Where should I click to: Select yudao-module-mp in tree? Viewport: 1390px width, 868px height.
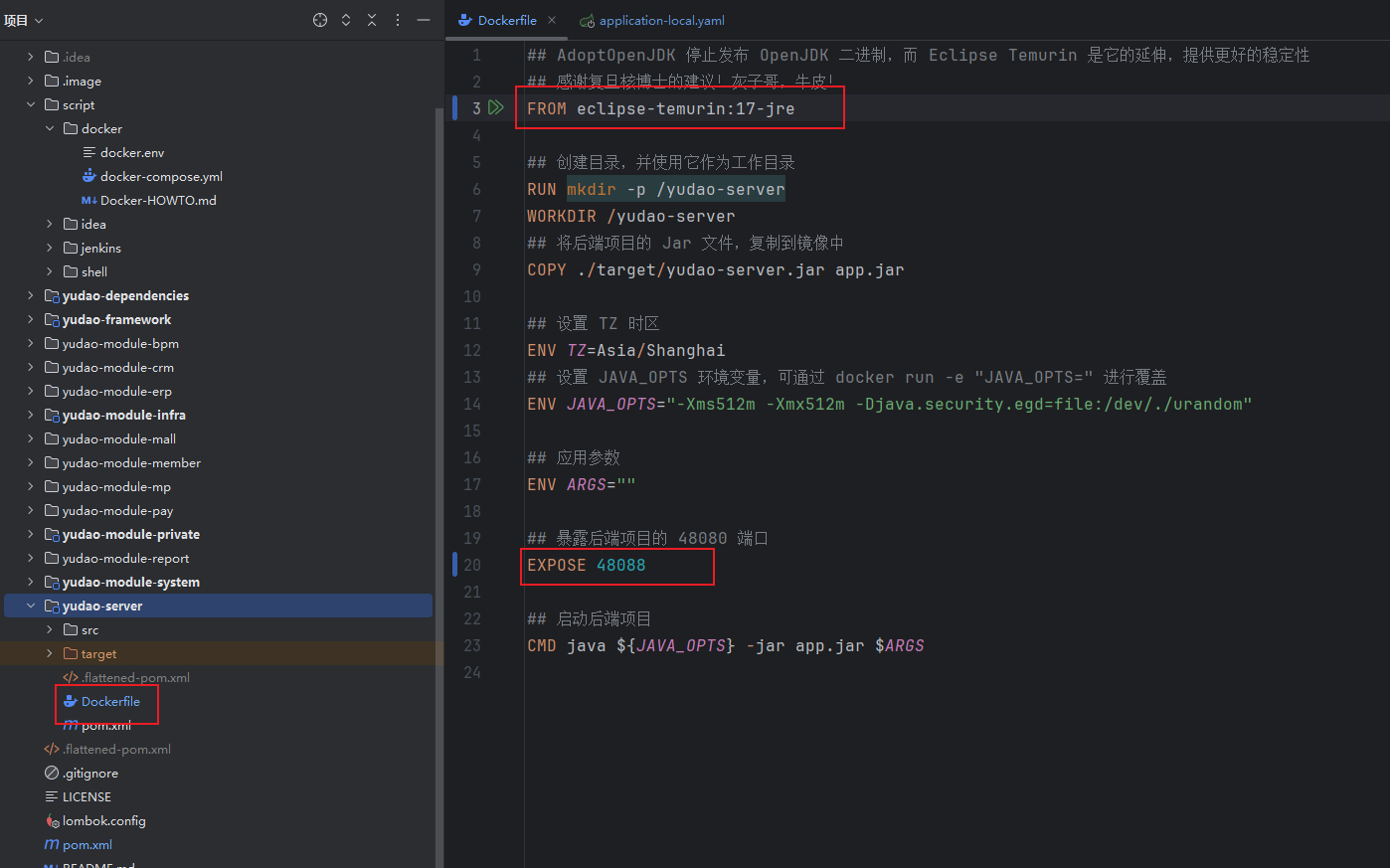point(116,486)
